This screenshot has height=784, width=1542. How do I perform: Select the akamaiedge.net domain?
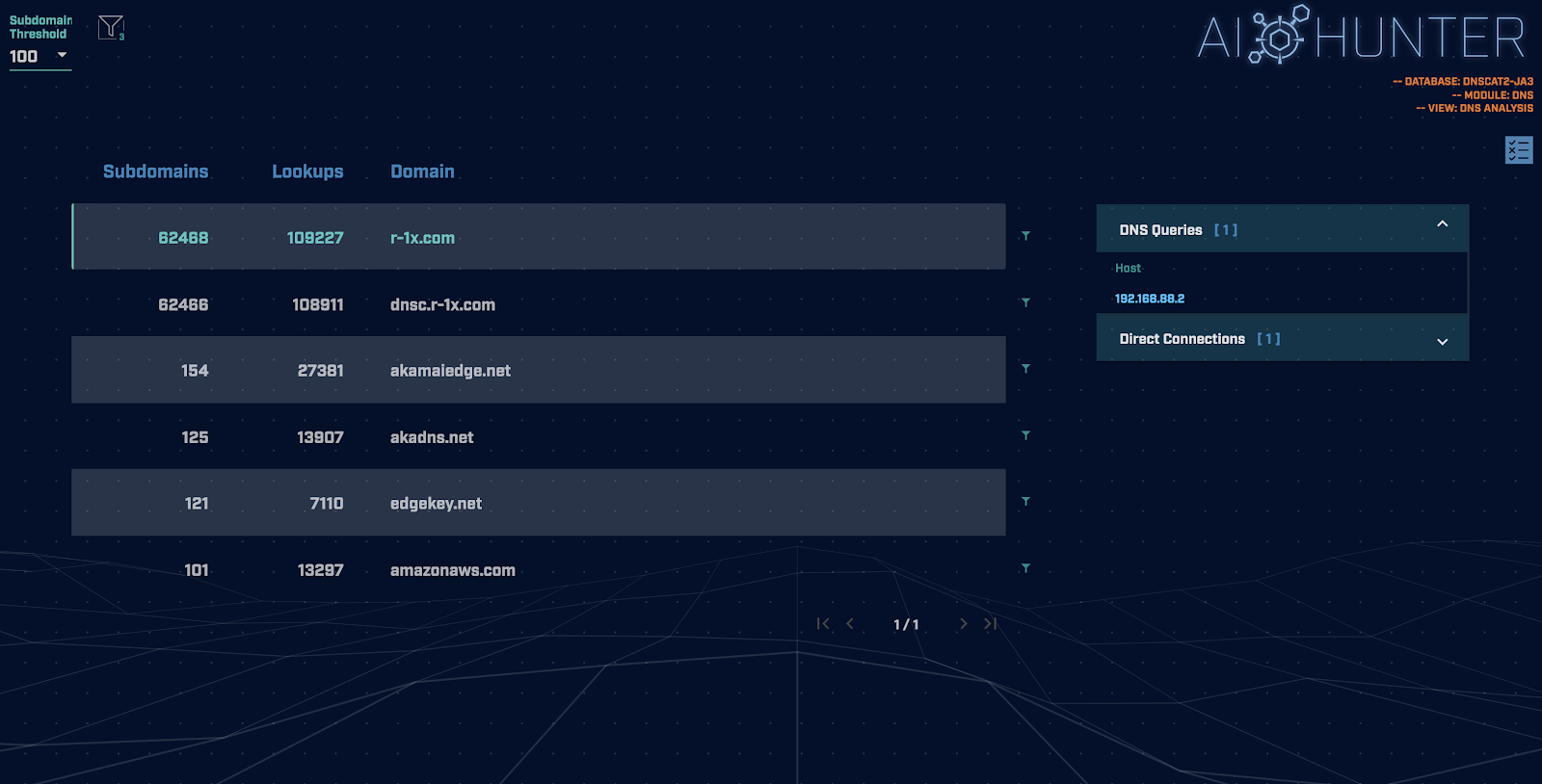pyautogui.click(x=450, y=371)
